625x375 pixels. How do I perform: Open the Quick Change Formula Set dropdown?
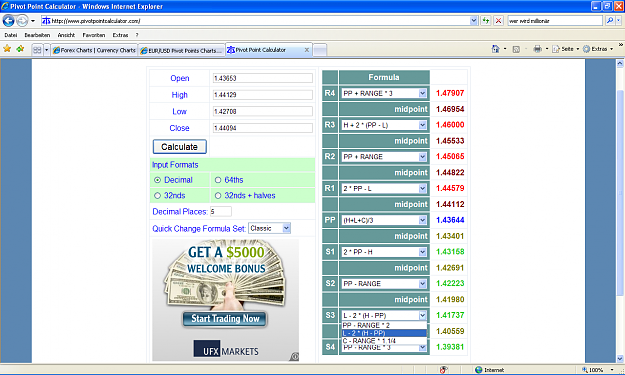[269, 228]
